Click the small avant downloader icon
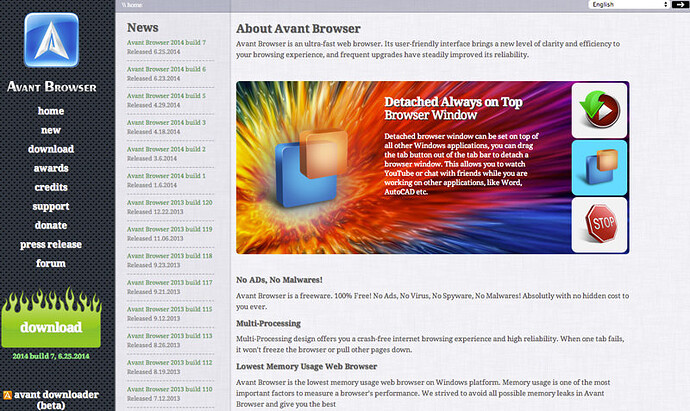This screenshot has height=411, width=690. point(7,395)
